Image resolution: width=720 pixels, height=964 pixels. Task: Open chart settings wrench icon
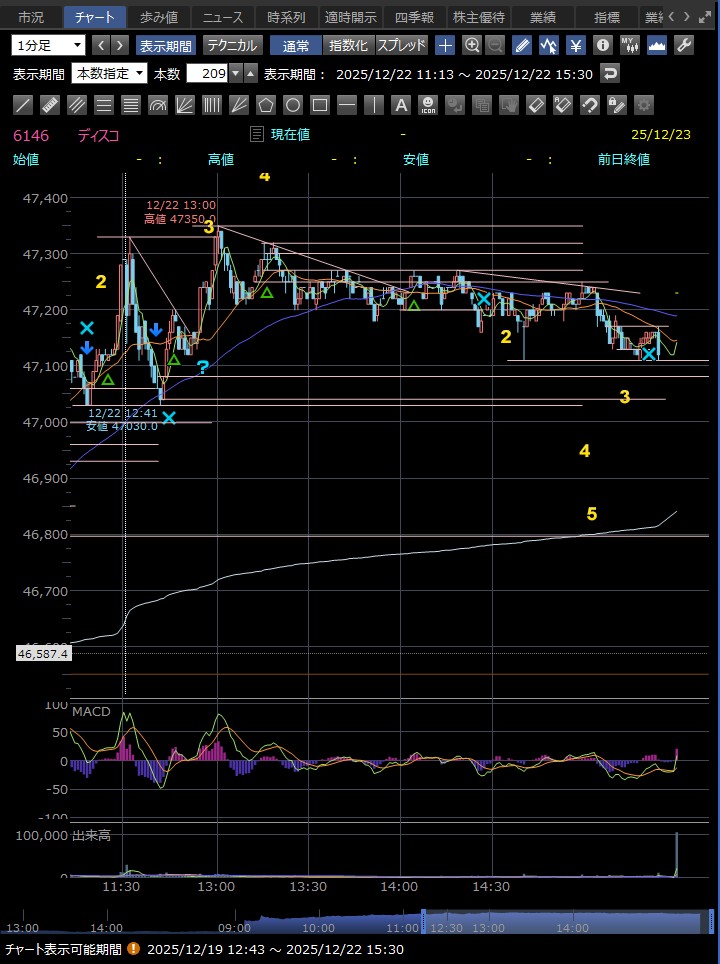[684, 45]
